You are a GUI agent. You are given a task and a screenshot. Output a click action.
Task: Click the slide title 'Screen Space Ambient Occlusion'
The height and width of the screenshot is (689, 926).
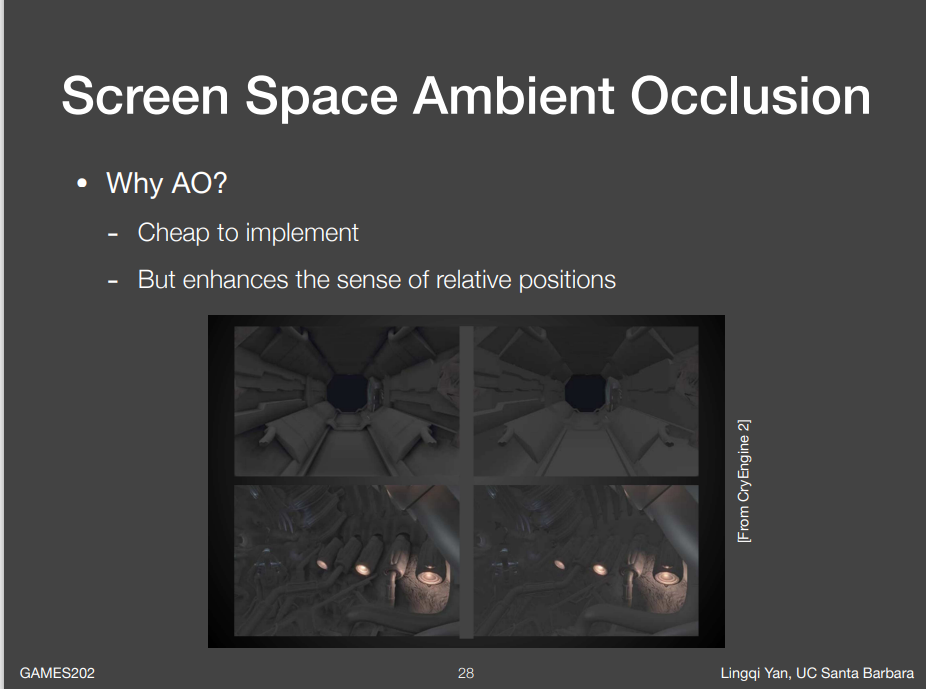[466, 96]
